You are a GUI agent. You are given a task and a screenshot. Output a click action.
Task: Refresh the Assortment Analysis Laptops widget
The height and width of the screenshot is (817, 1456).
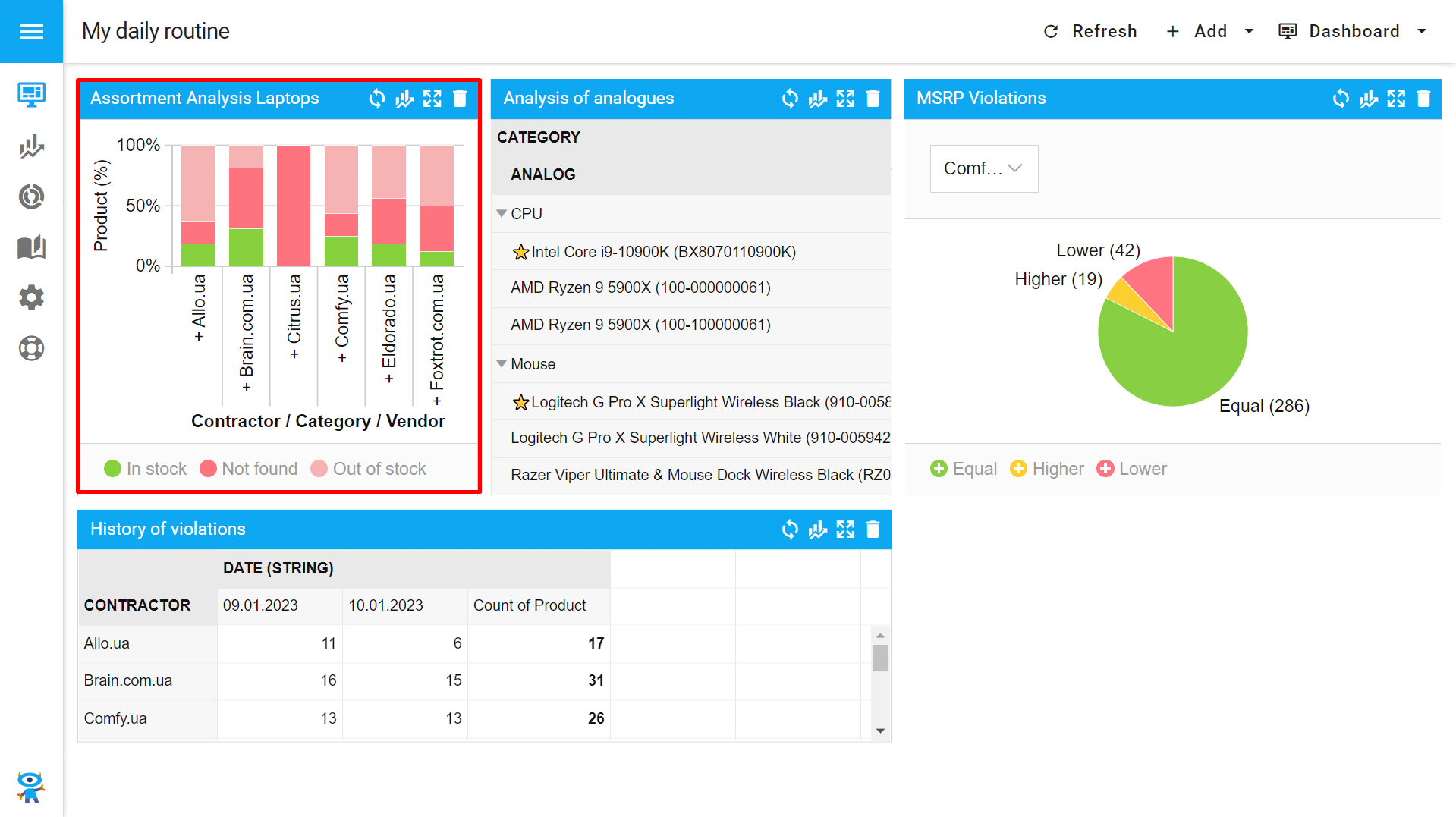[x=377, y=99]
